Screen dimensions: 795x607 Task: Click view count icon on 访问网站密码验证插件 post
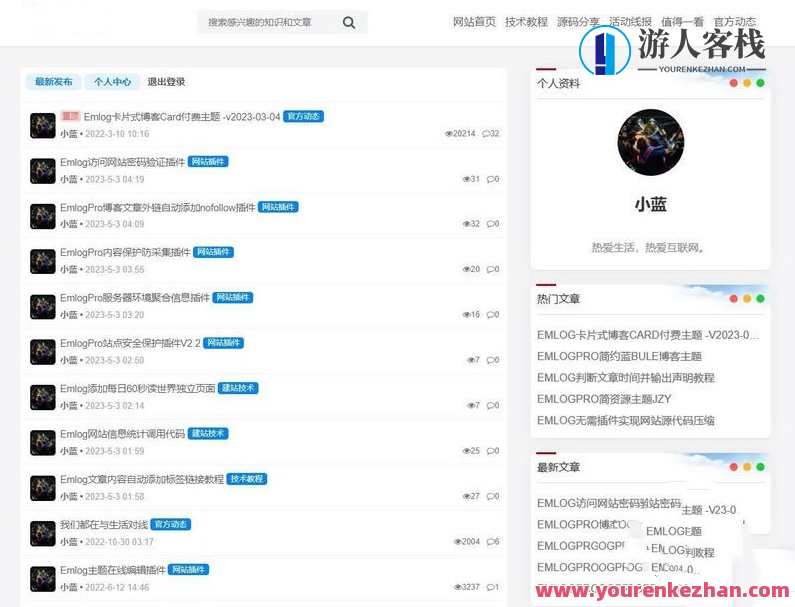(x=466, y=179)
